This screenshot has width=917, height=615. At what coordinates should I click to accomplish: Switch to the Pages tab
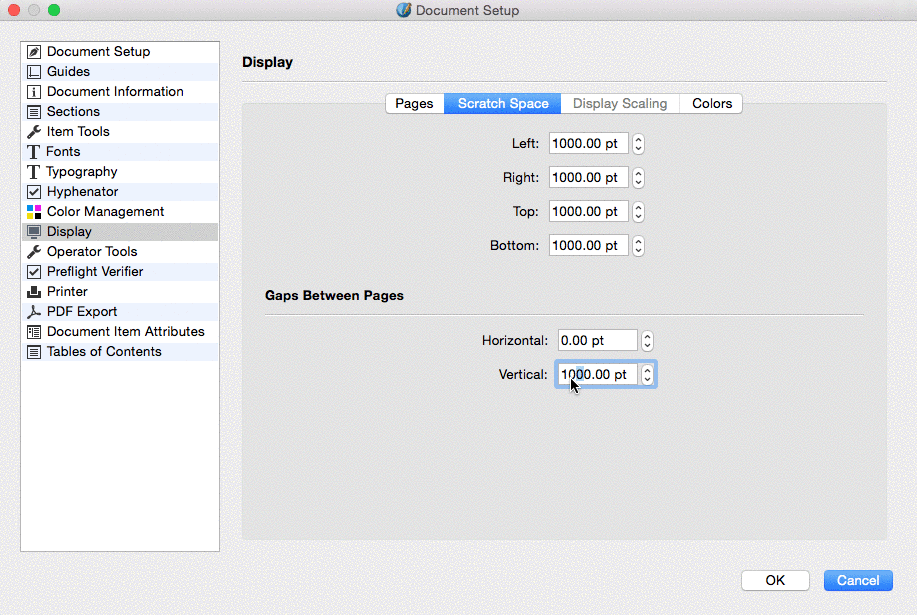coord(414,104)
